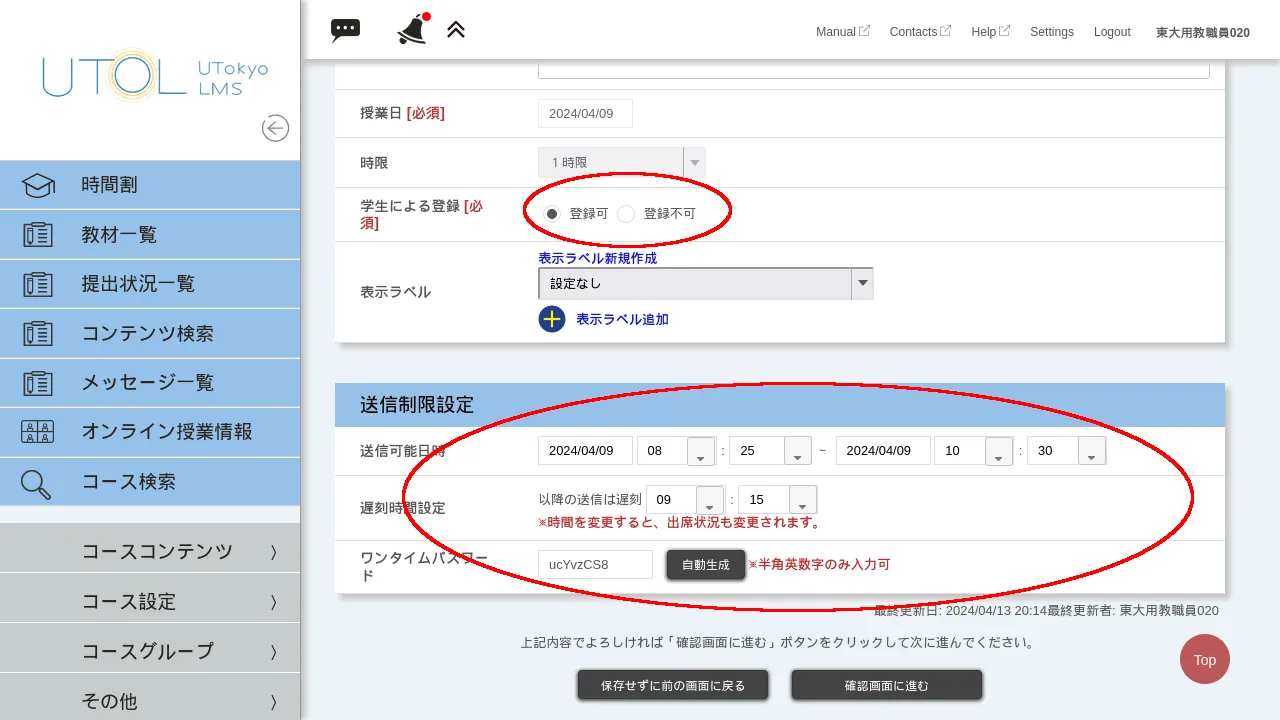Select the 登録可 radio button
The width and height of the screenshot is (1280, 720).
pyautogui.click(x=552, y=213)
